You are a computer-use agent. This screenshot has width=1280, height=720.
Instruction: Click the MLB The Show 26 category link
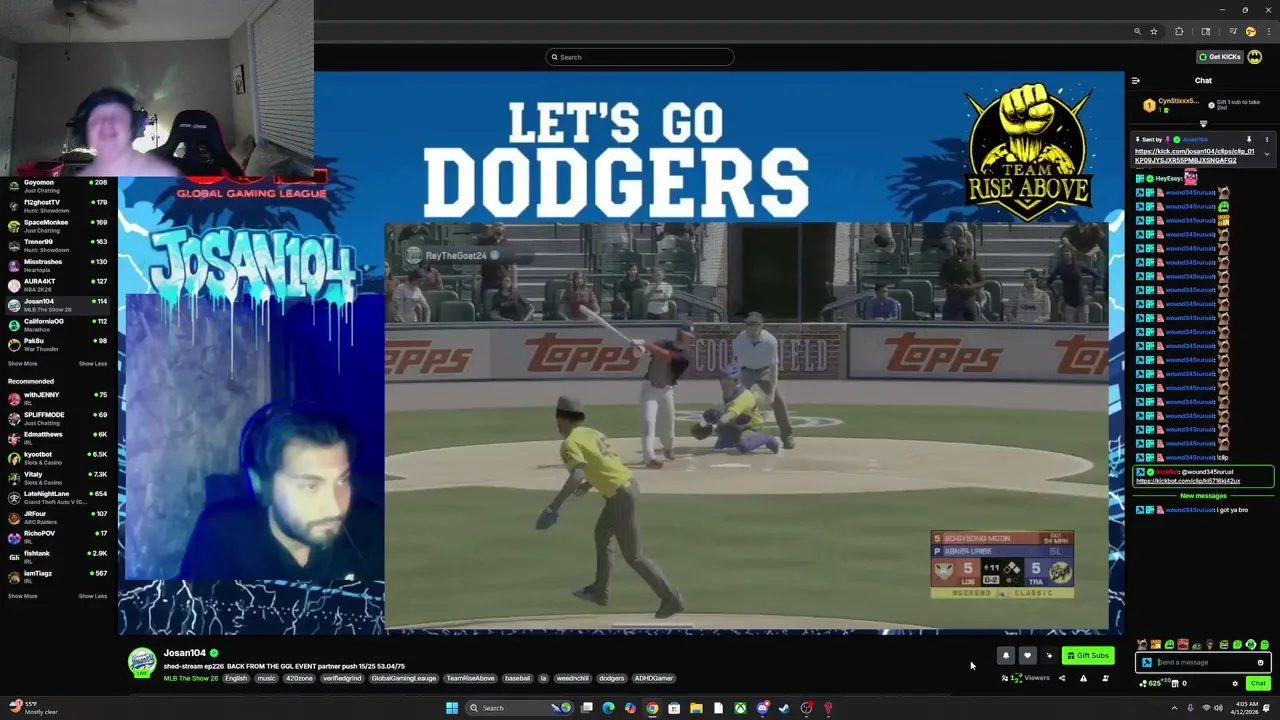pyautogui.click(x=191, y=678)
